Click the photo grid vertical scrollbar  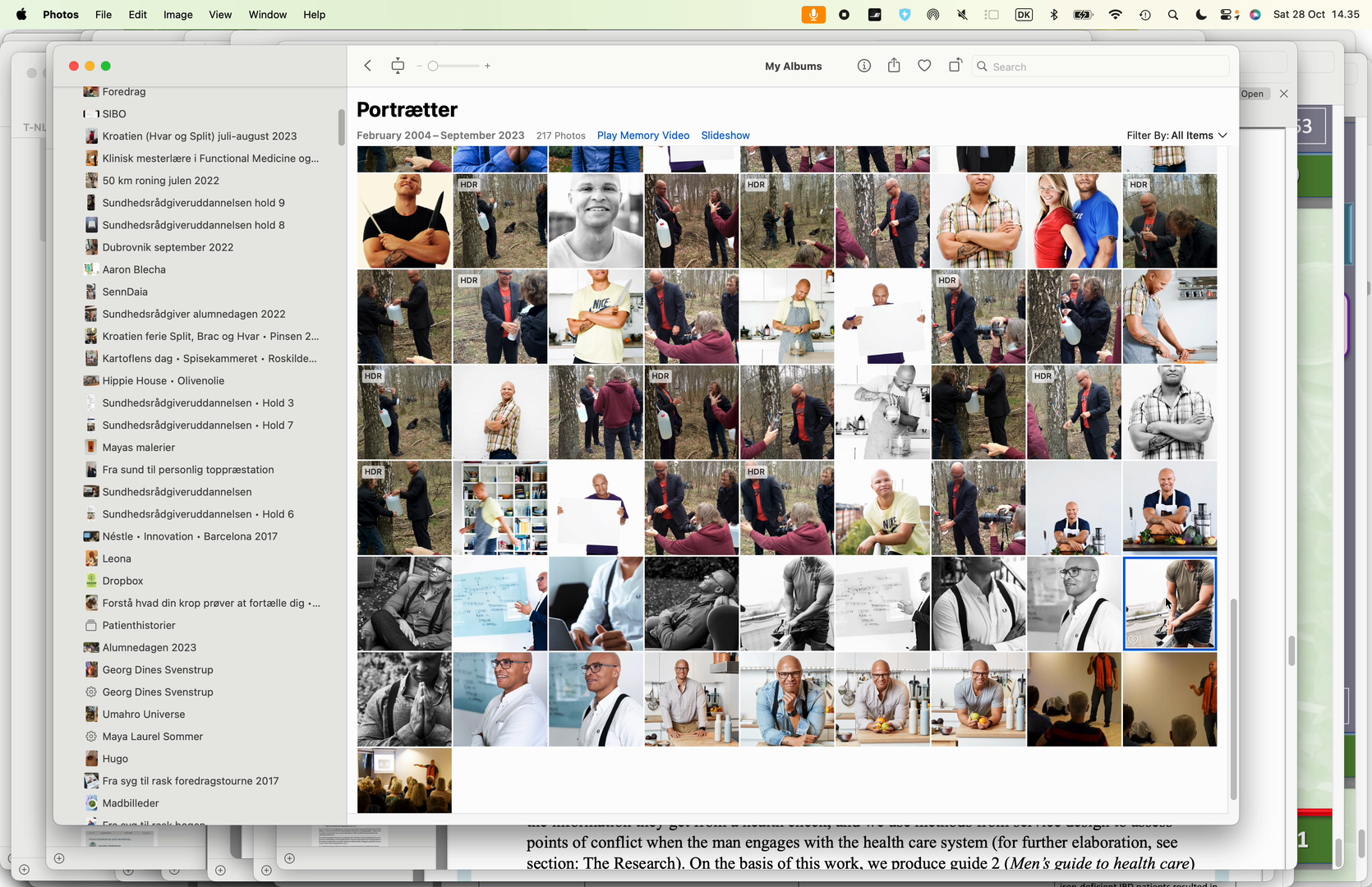tap(1233, 699)
